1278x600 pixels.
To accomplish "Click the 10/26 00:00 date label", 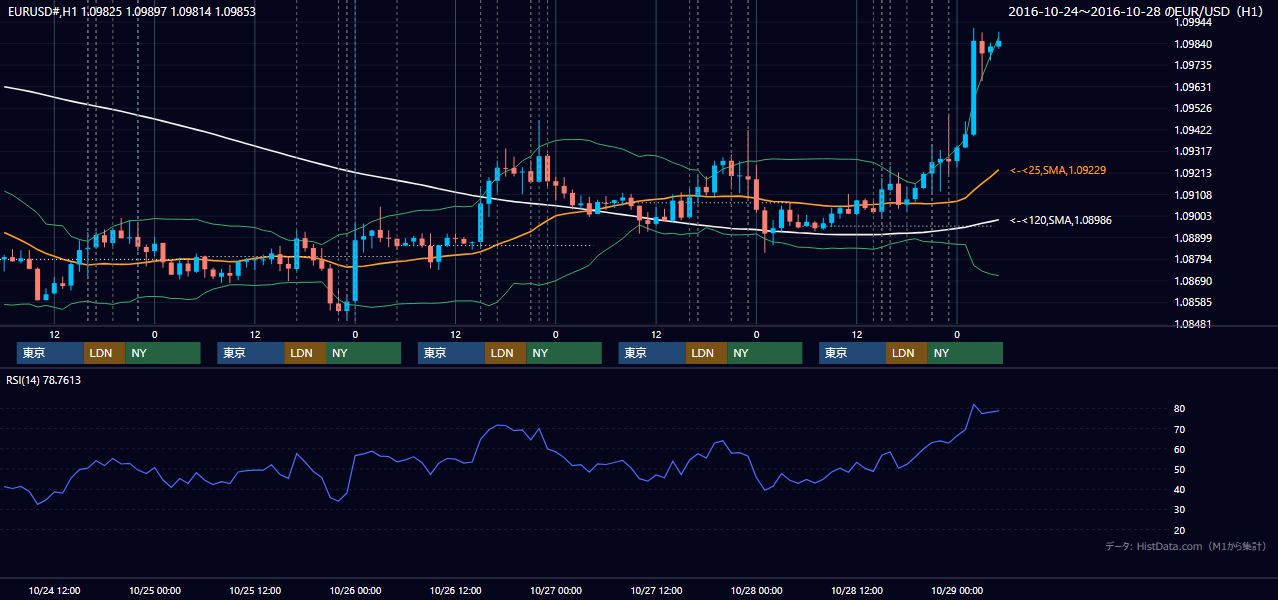I will pyautogui.click(x=355, y=590).
